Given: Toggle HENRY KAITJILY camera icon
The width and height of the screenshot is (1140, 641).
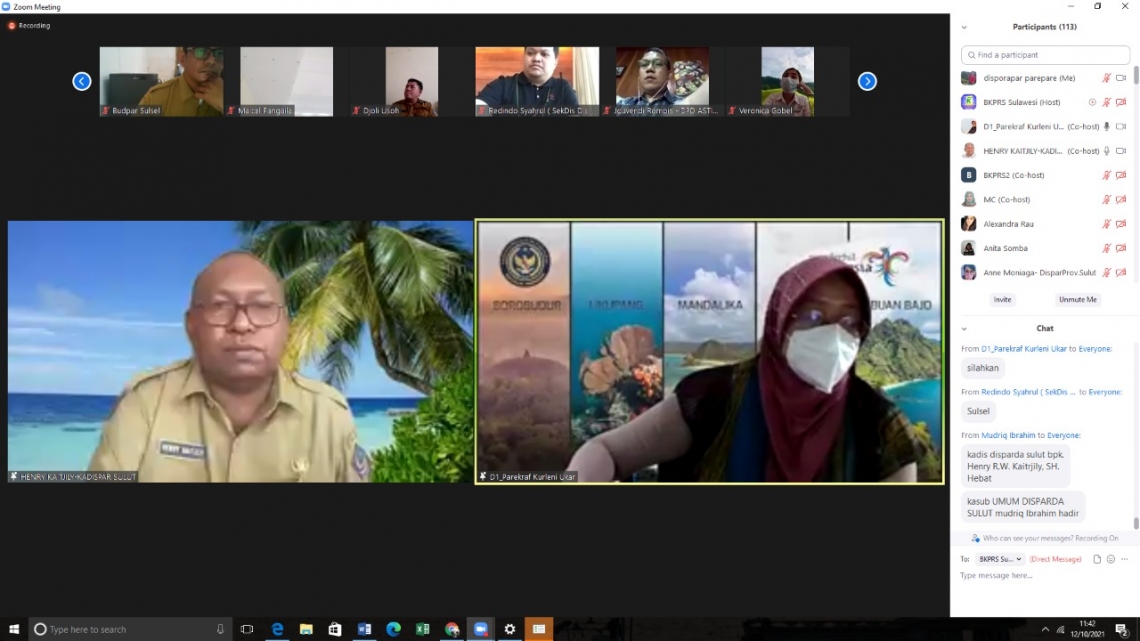Looking at the screenshot, I should coord(1121,151).
